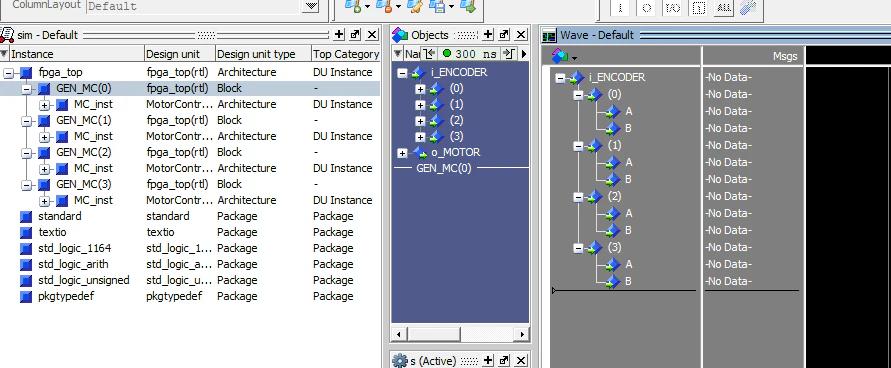Image resolution: width=891 pixels, height=368 pixels.
Task: Click the ColumnLayout Default field
Action: coord(193,7)
